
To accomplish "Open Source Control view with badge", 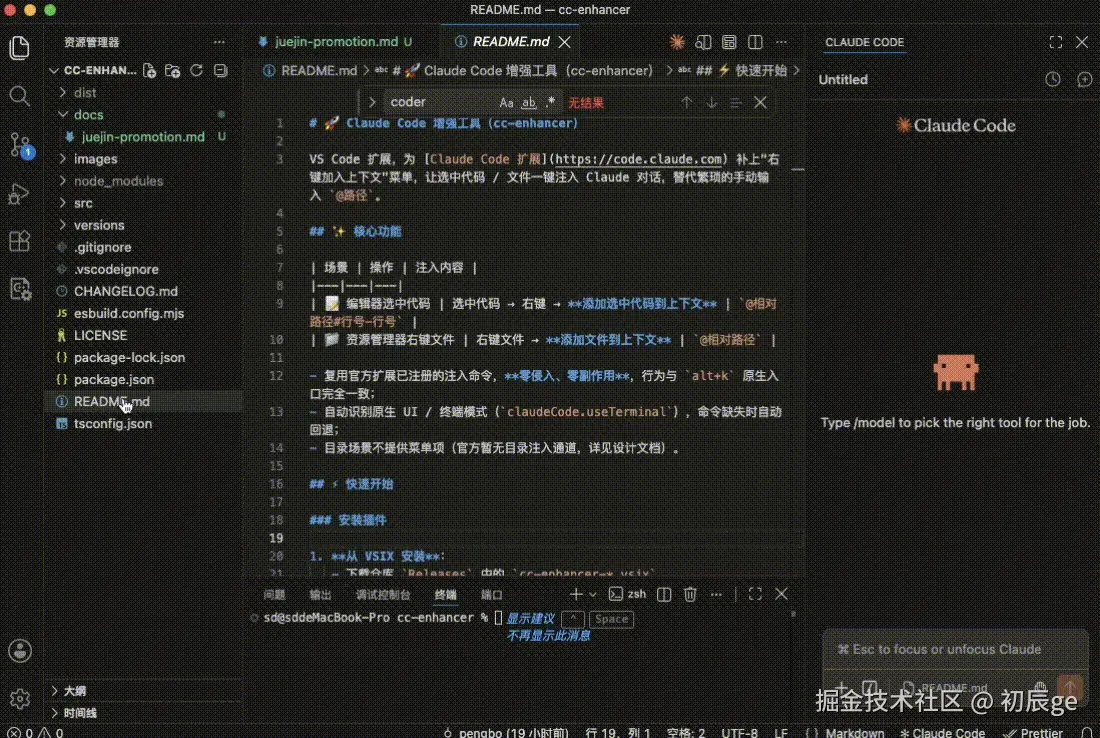I will click(x=20, y=145).
